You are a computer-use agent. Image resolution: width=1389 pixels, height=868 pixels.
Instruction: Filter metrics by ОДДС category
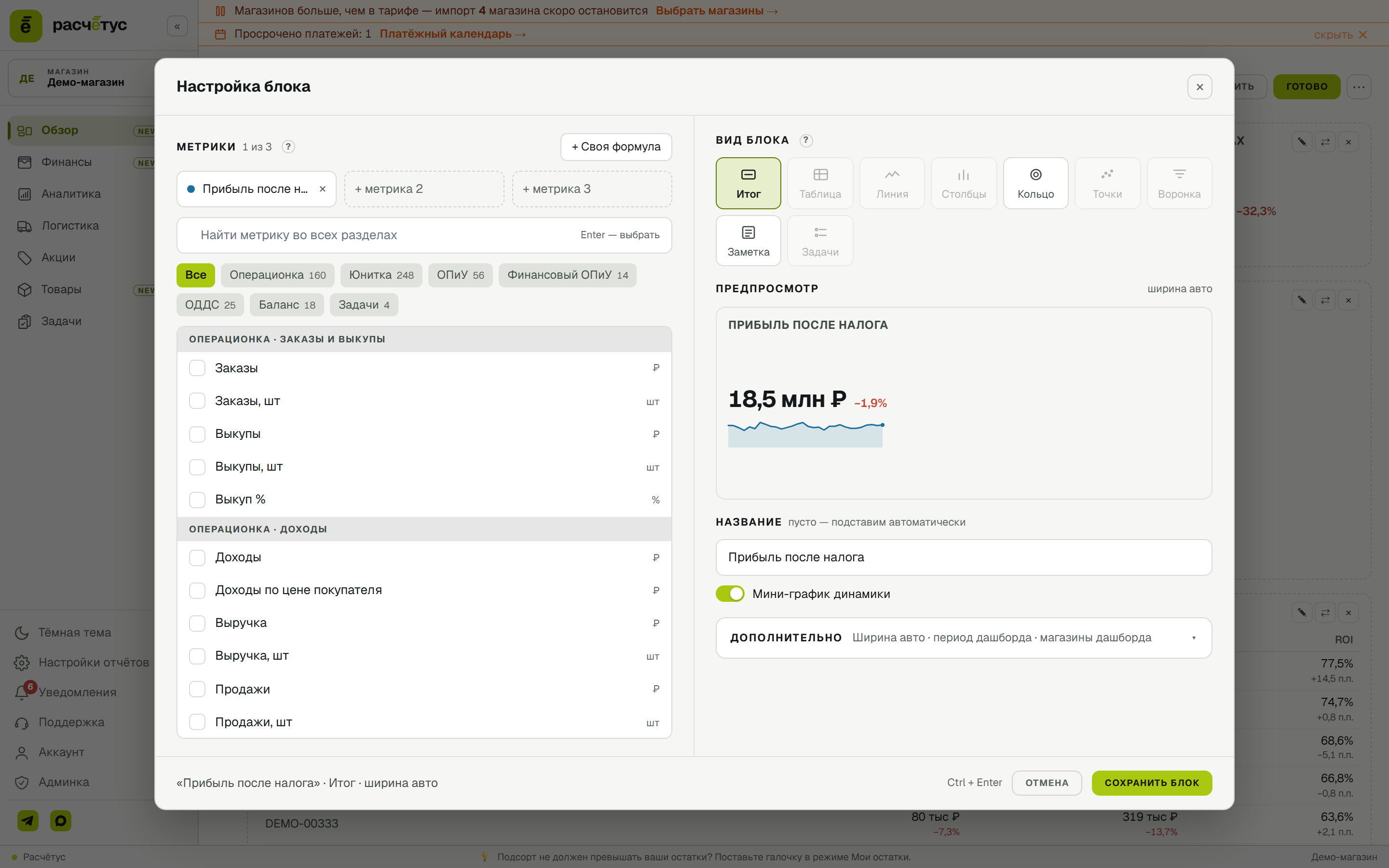pos(210,305)
